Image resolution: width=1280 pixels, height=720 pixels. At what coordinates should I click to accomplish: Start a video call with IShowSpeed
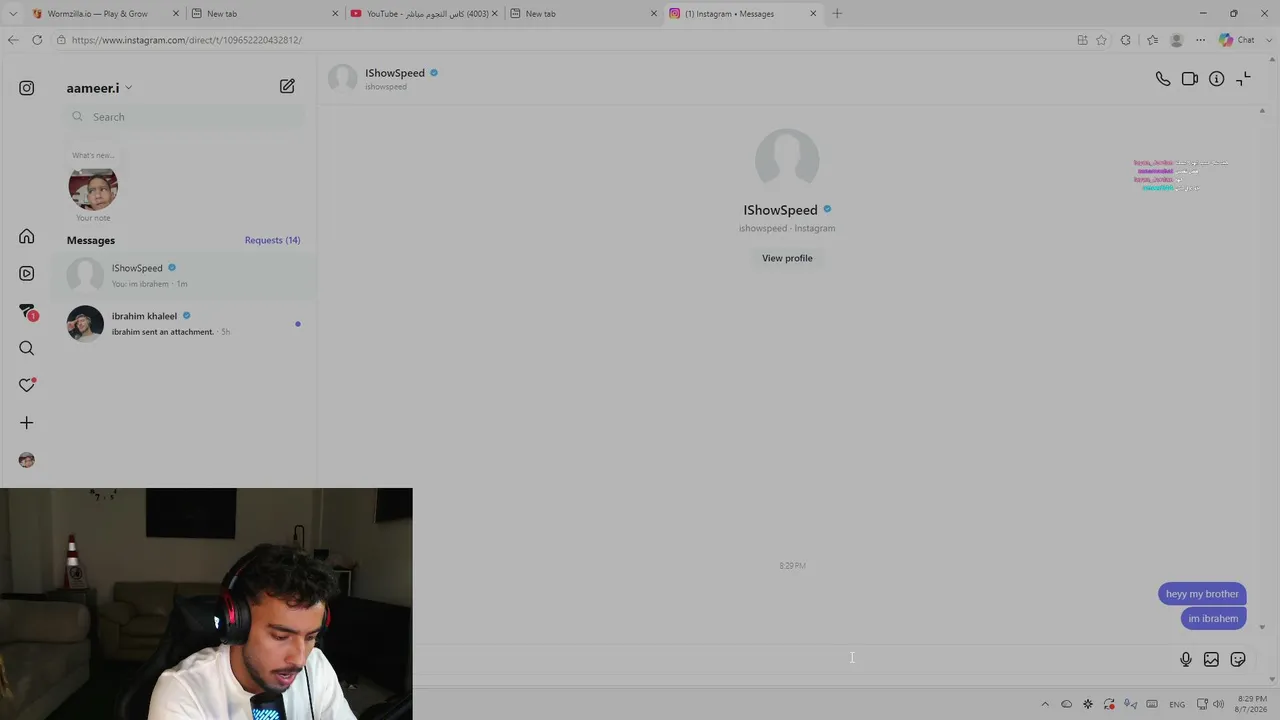1190,79
